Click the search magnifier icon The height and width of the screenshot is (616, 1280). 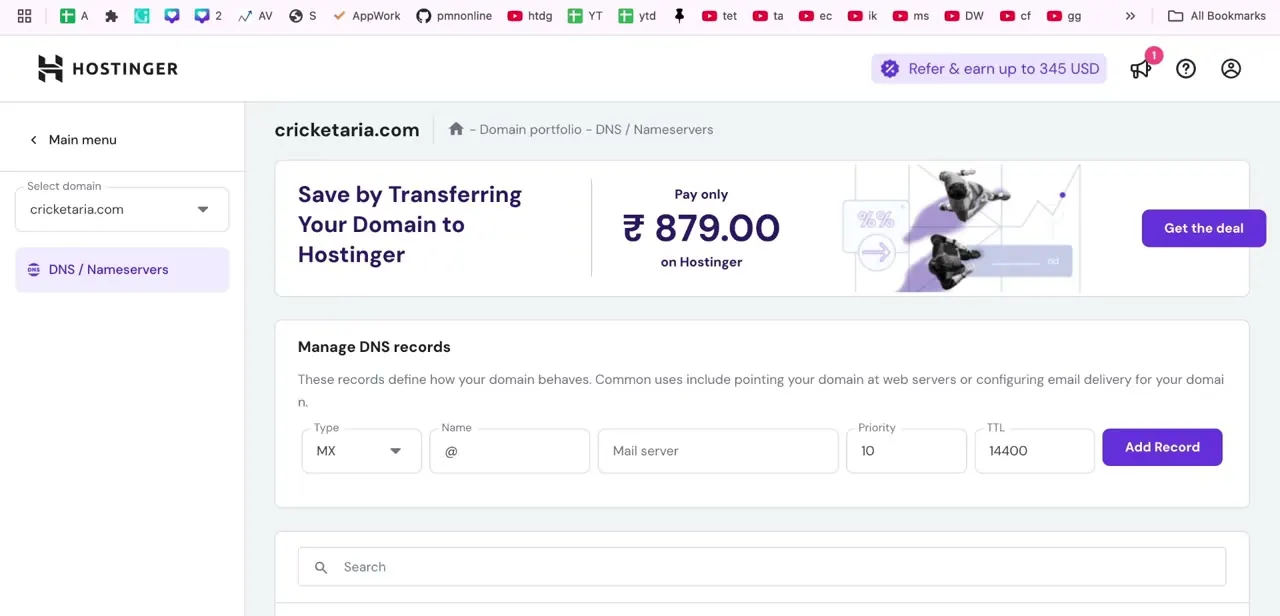321,567
